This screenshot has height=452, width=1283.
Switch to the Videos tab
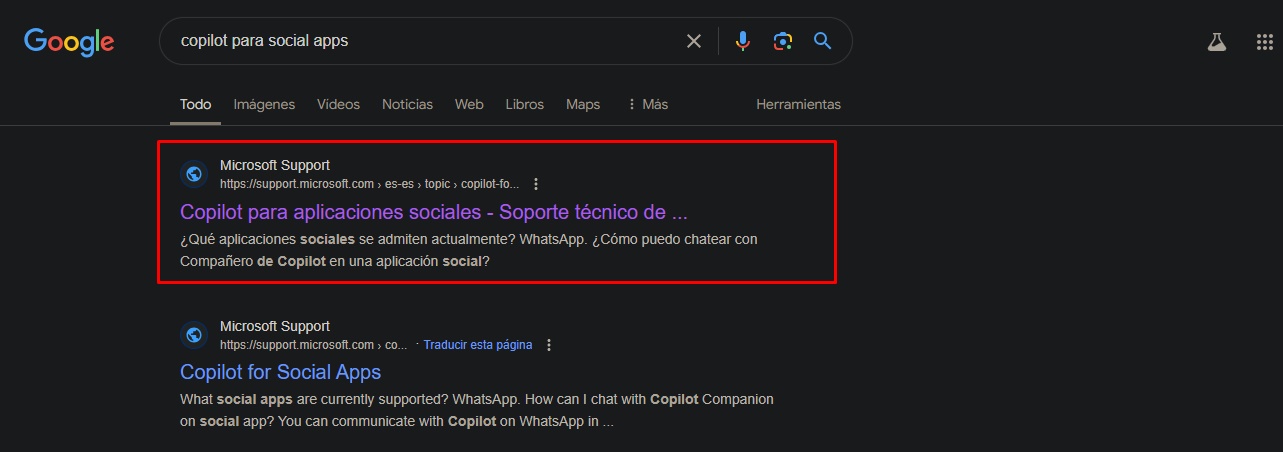coord(338,104)
